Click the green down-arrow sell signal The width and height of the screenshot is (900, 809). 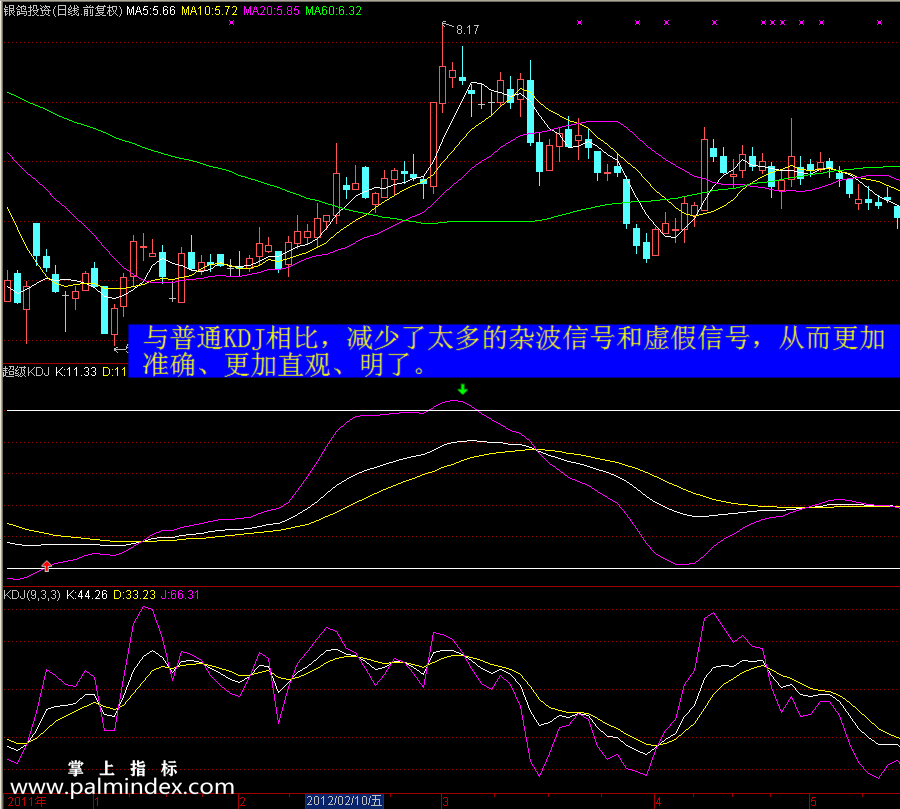point(463,390)
